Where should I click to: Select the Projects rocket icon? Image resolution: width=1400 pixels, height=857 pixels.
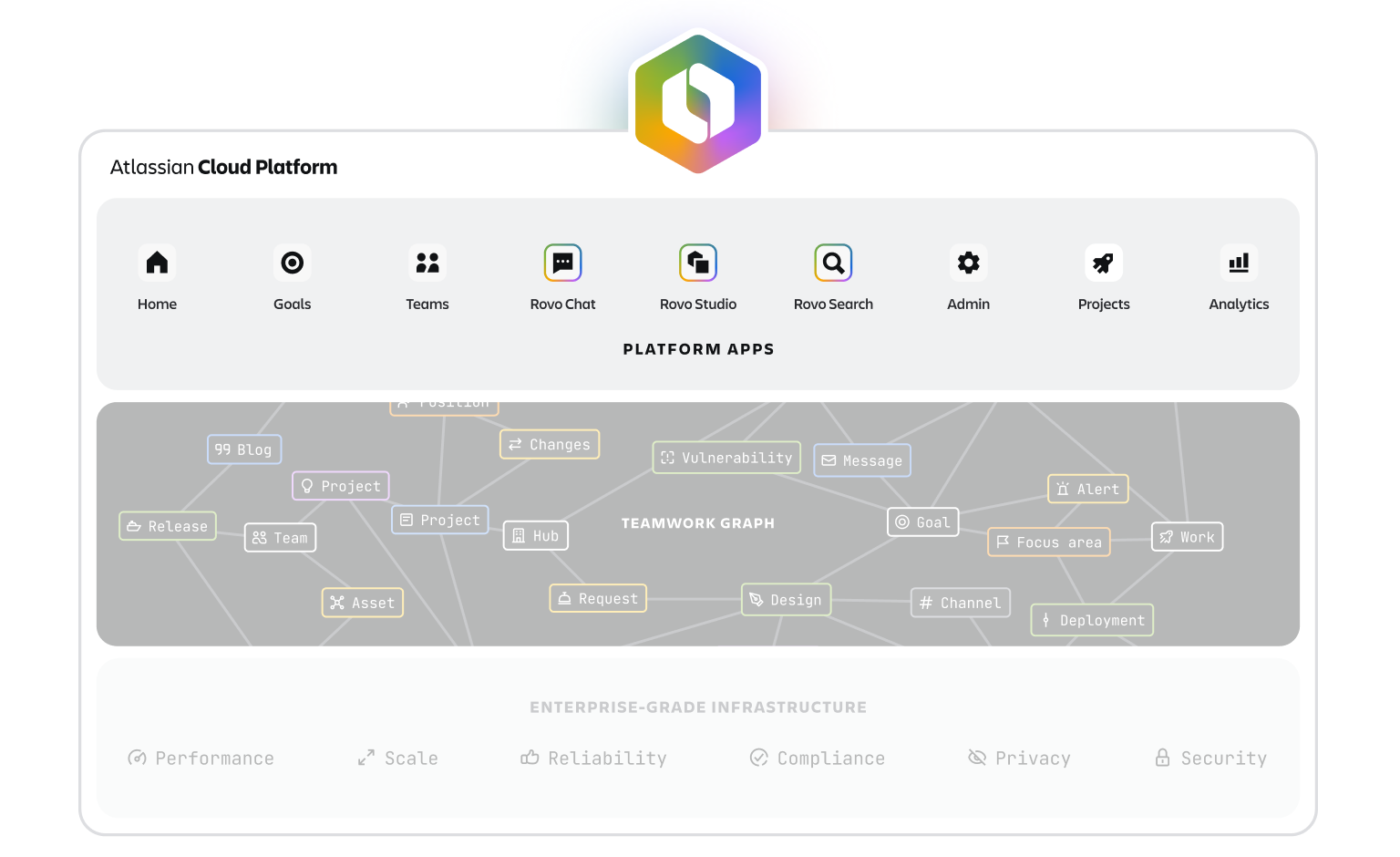click(1104, 263)
